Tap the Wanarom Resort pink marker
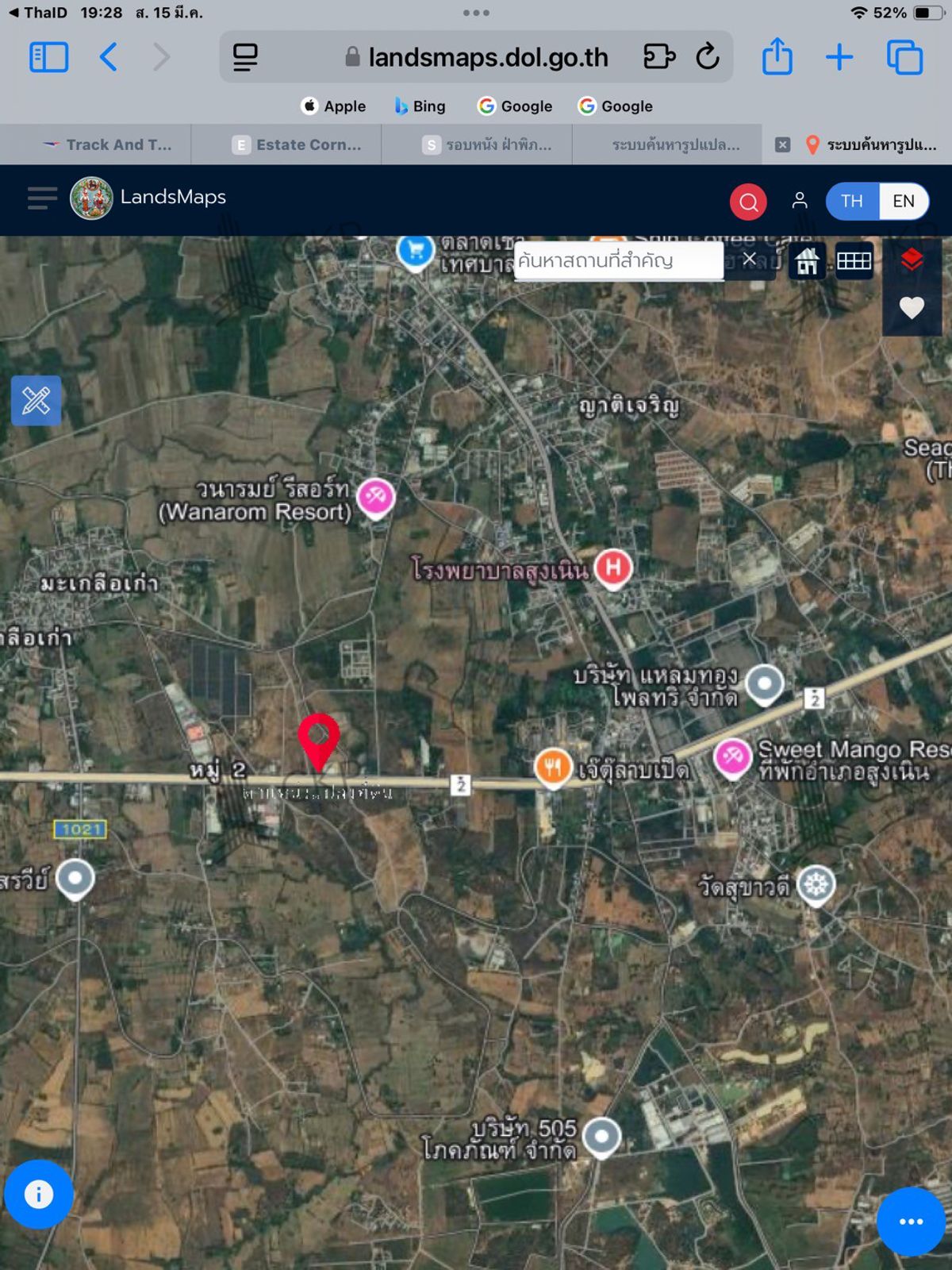This screenshot has width=952, height=1270. (376, 499)
